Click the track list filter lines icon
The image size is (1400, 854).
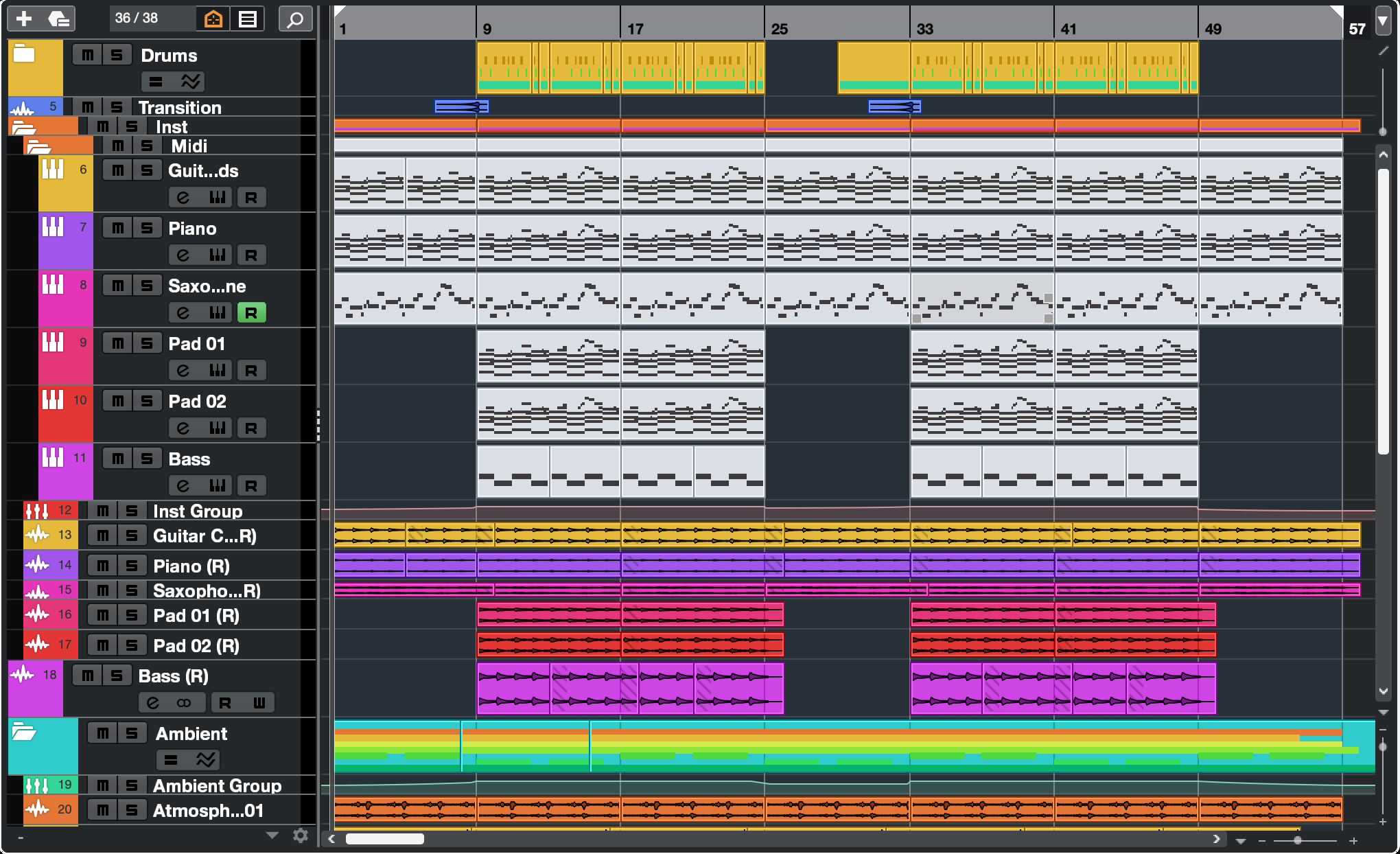point(248,19)
